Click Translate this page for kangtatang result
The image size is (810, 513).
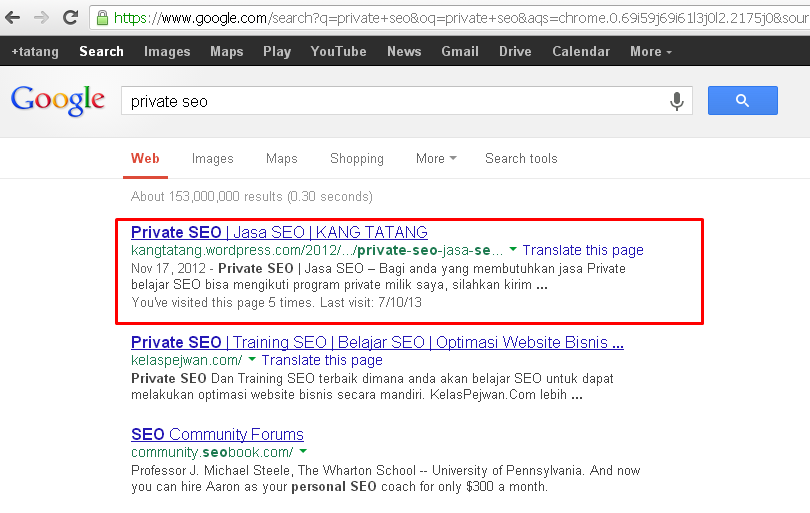[x=583, y=250]
